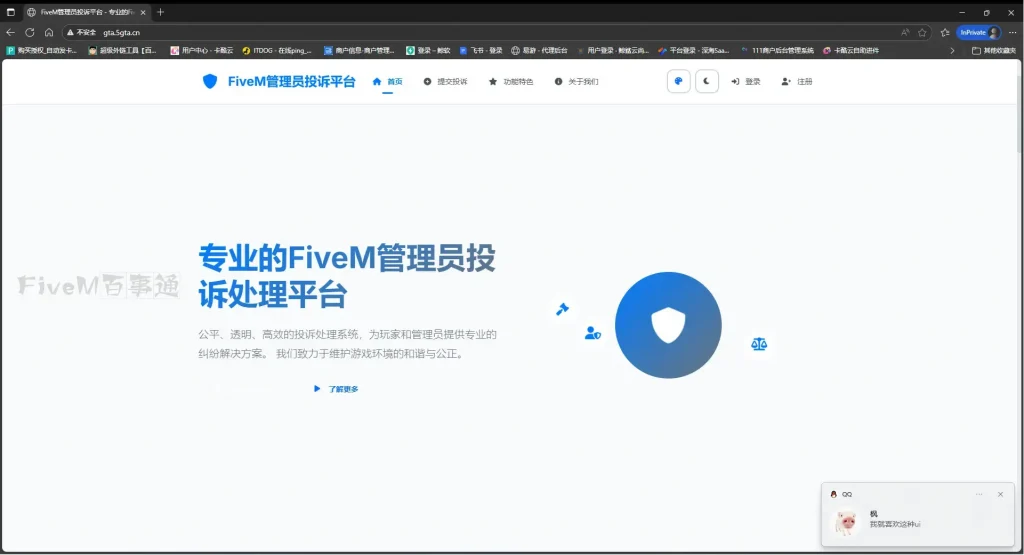Expand the bookmarks bar overflow chevron
The width and height of the screenshot is (1024, 555).
952,50
